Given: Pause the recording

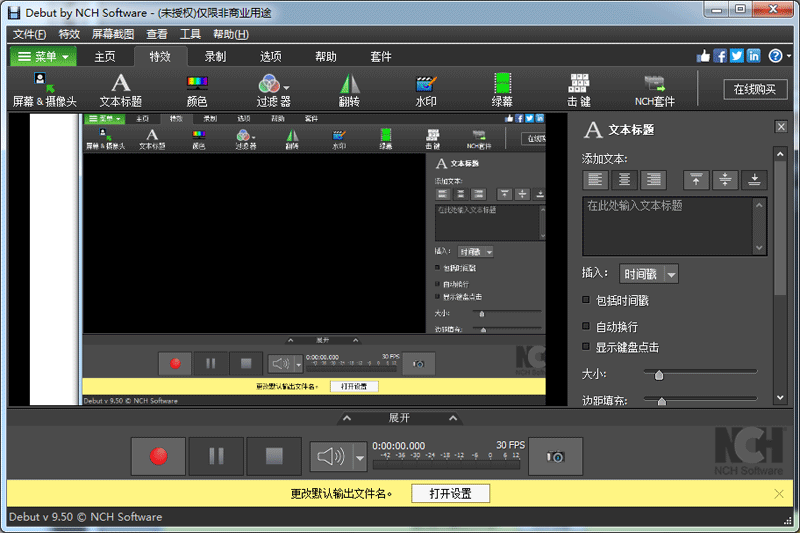Looking at the screenshot, I should [216, 456].
